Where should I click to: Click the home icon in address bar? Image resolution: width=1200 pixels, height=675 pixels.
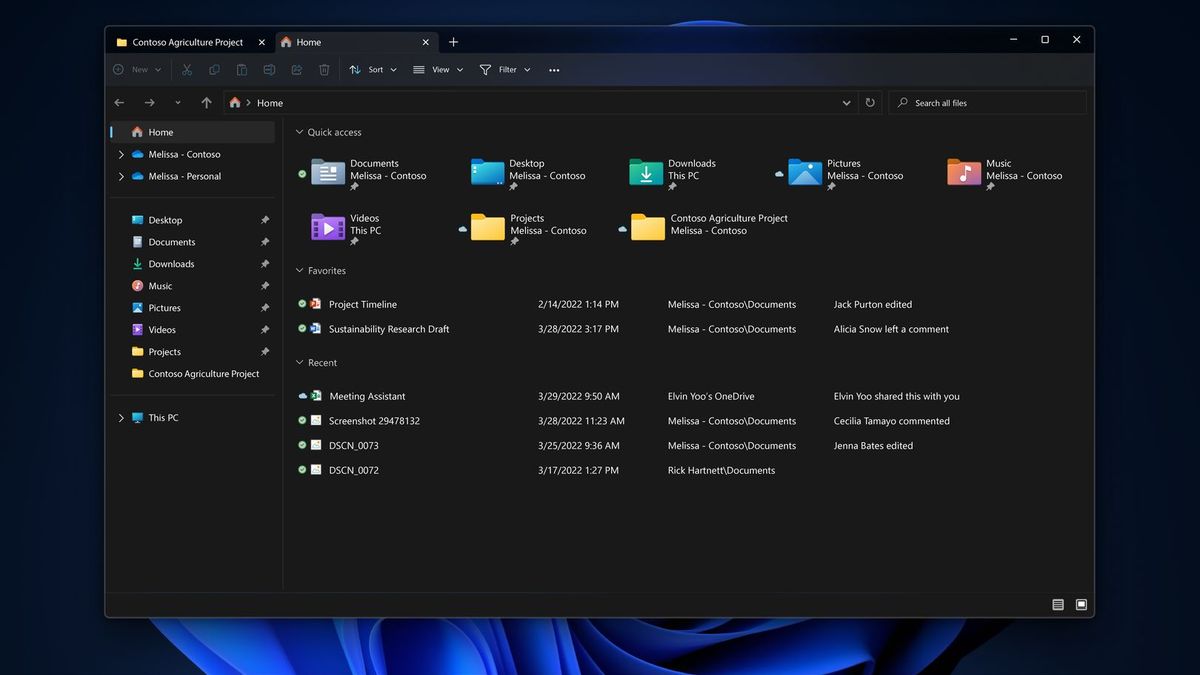235,103
